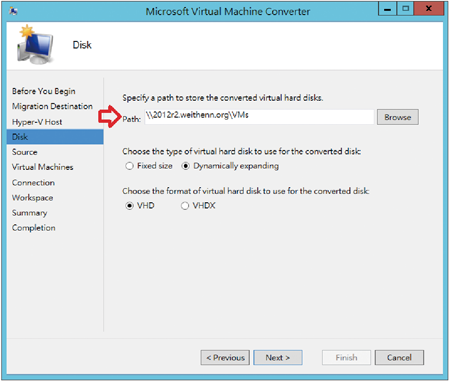450x382 pixels.
Task: Choose the VHDX format option
Action: click(x=185, y=206)
